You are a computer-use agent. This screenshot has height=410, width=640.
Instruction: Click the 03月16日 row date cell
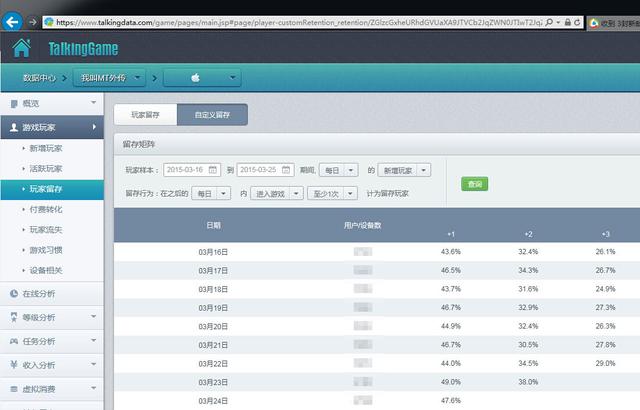[213, 252]
